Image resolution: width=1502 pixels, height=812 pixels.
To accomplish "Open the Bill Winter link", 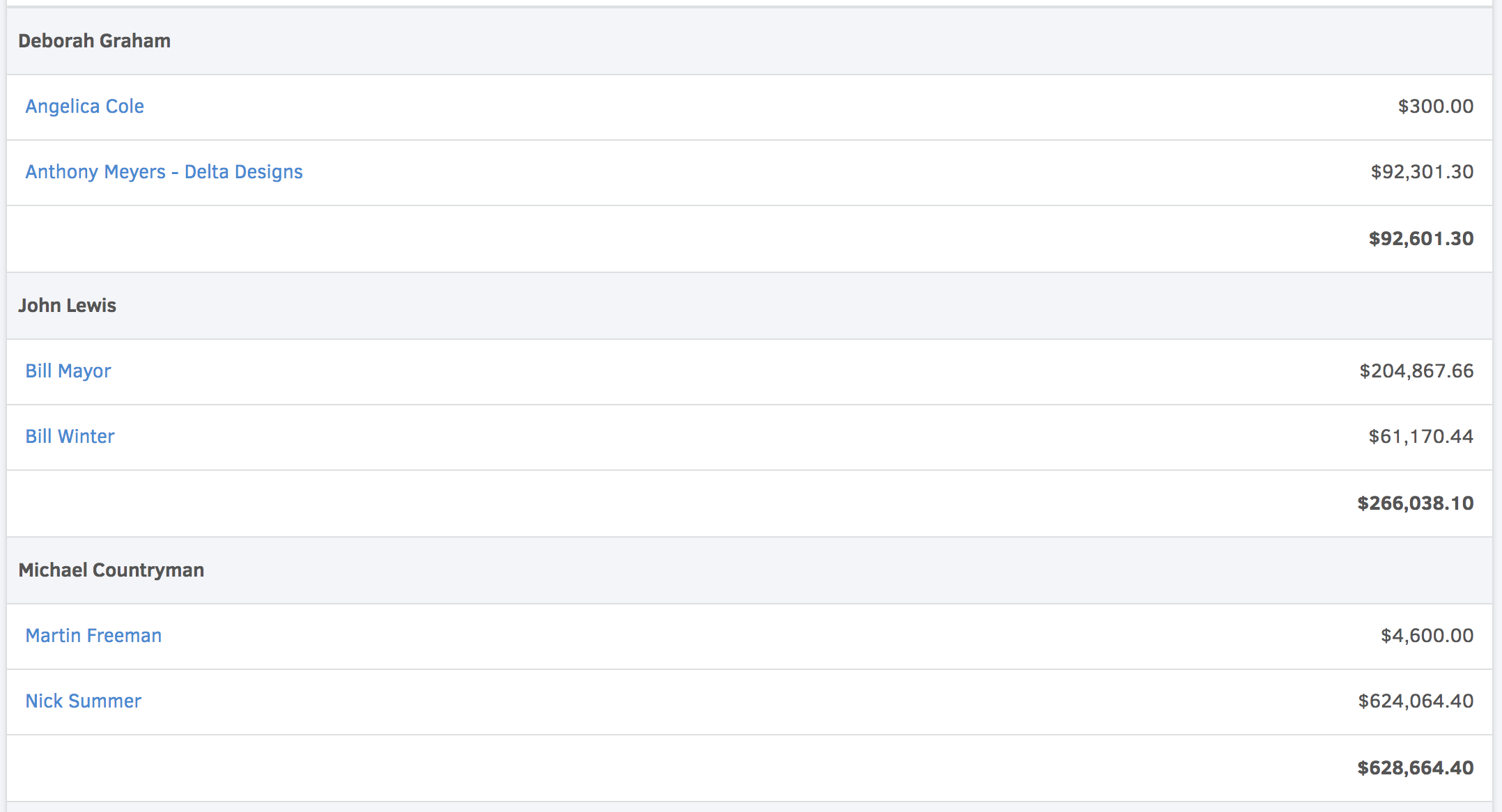I will click(x=70, y=437).
